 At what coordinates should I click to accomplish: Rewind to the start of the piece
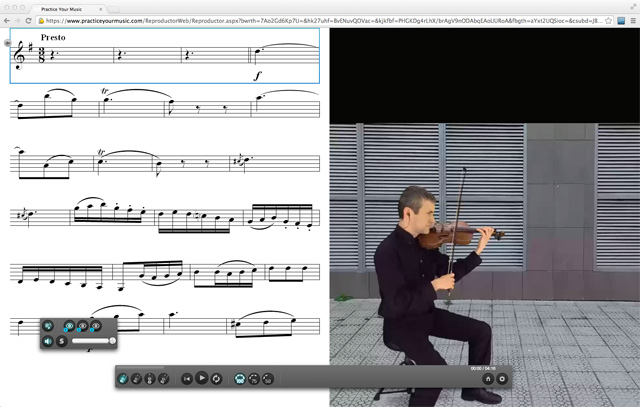[187, 379]
